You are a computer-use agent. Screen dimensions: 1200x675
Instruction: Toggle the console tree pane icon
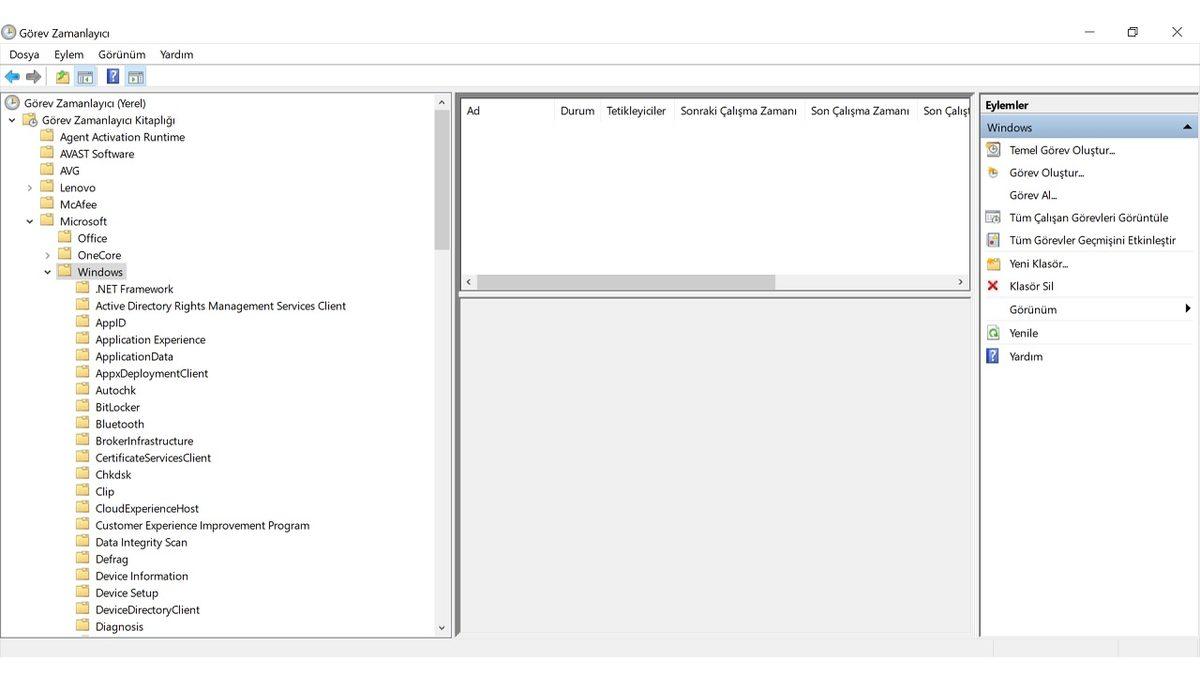(x=86, y=77)
